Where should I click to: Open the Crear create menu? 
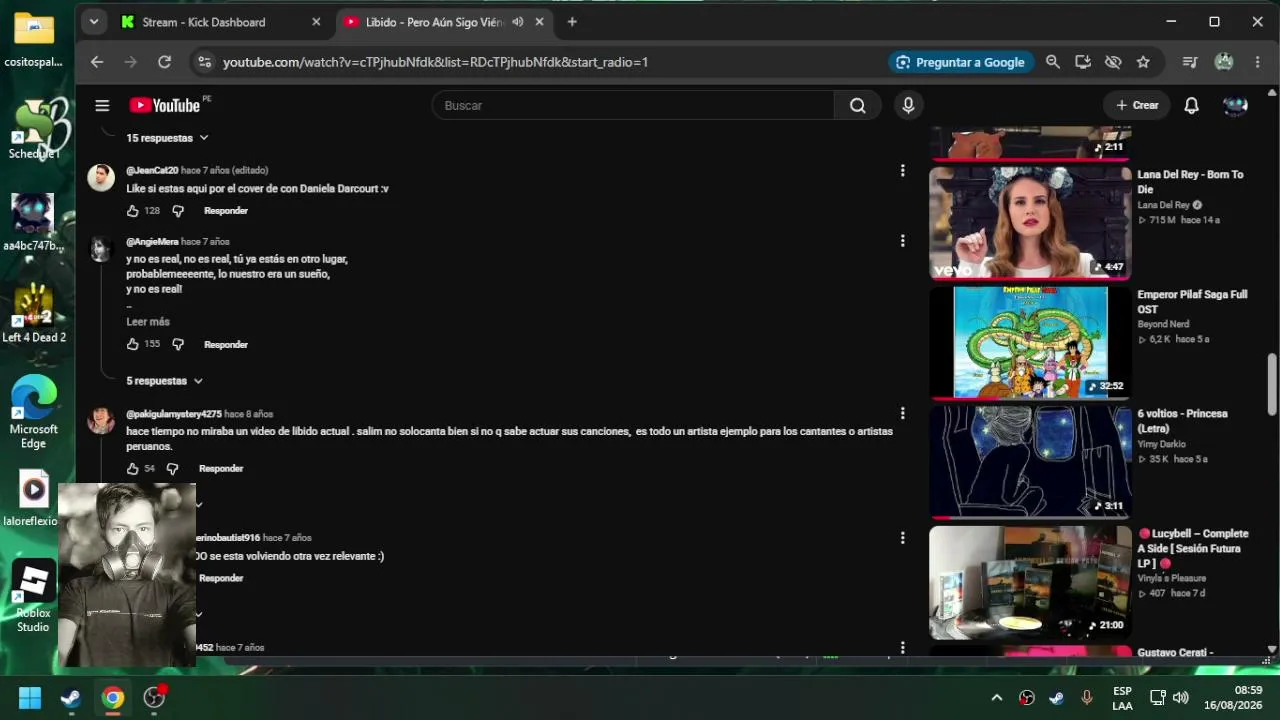tap(1137, 105)
